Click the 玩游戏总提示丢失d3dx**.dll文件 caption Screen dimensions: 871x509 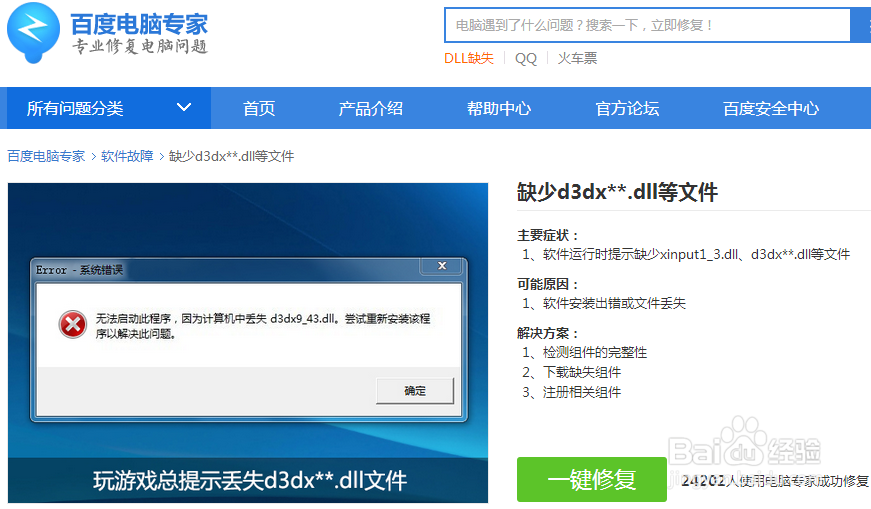[250, 481]
